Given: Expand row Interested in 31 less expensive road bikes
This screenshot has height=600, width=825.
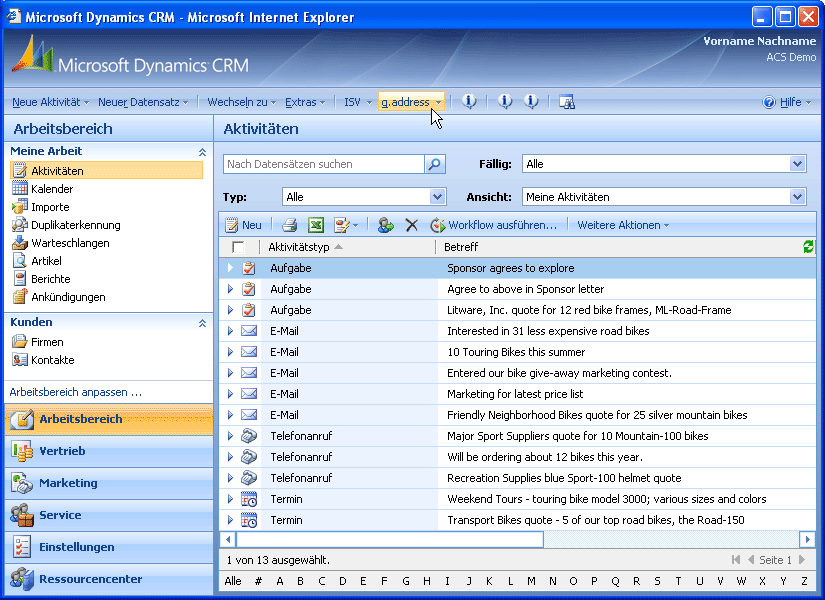Looking at the screenshot, I should pyautogui.click(x=230, y=331).
